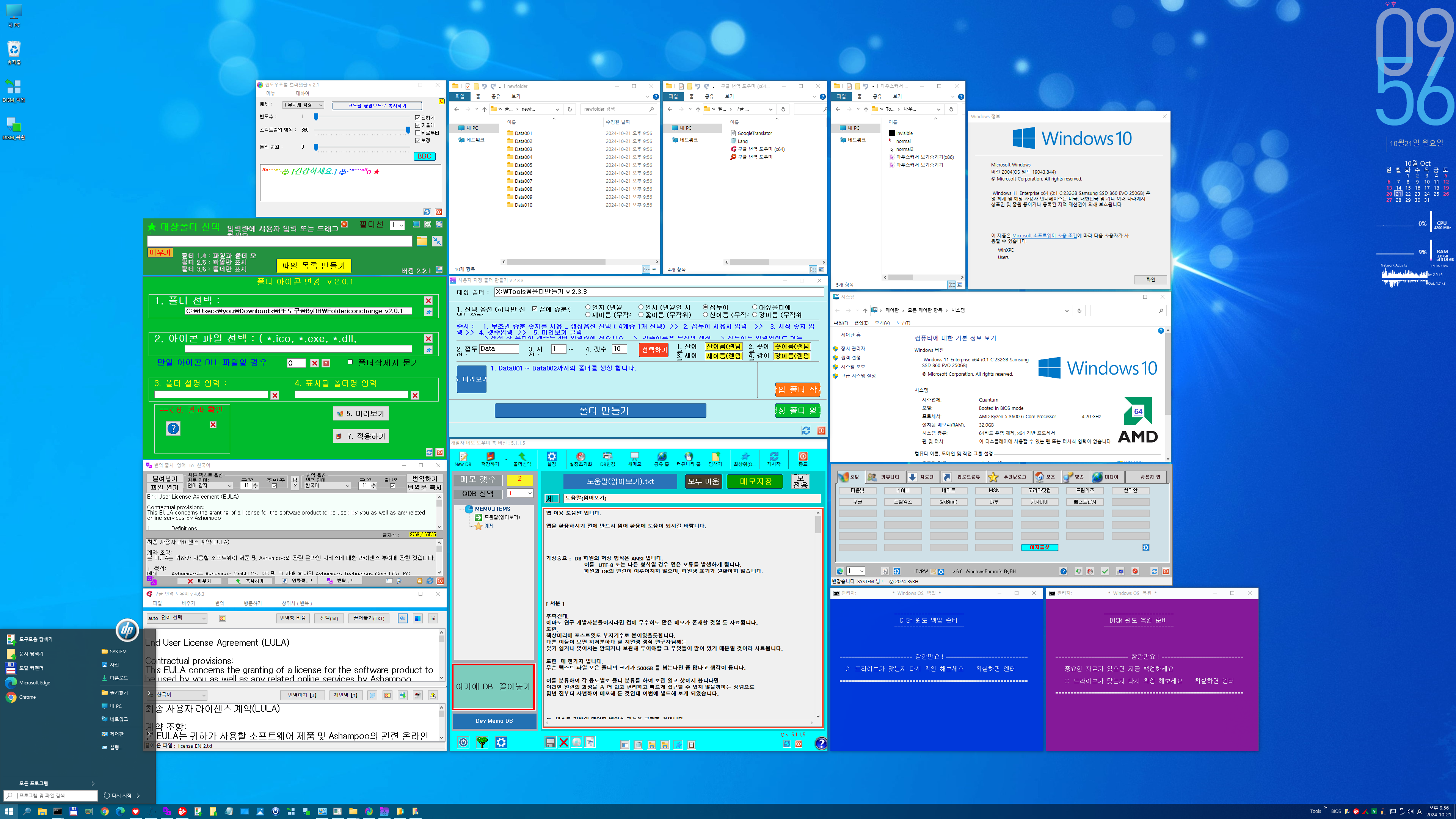This screenshot has width=1456, height=819.
Task: Open Microsoft 소프트웨어 사용 조건 link
Action: (x=1045, y=236)
